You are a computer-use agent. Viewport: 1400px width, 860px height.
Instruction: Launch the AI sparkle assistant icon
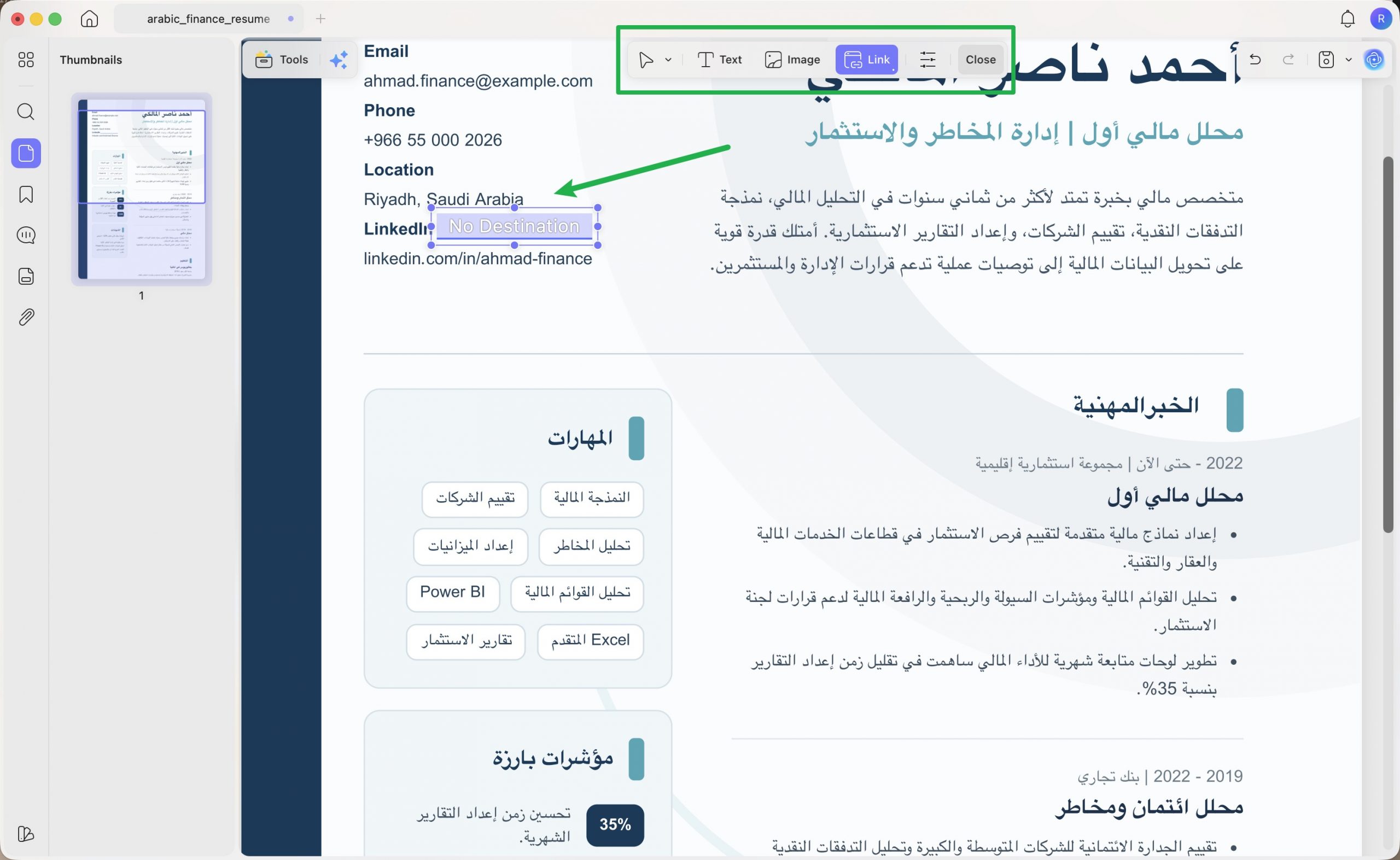click(x=339, y=60)
